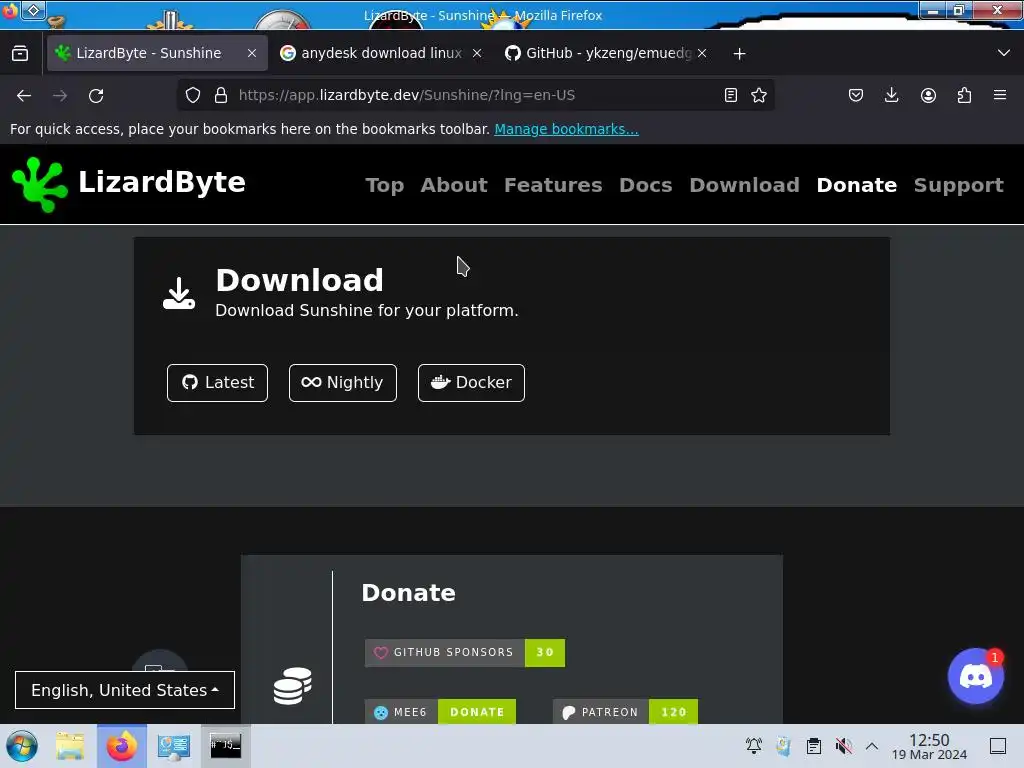This screenshot has height=768, width=1024.
Task: Click the Firefox taskbar icon
Action: [x=121, y=746]
